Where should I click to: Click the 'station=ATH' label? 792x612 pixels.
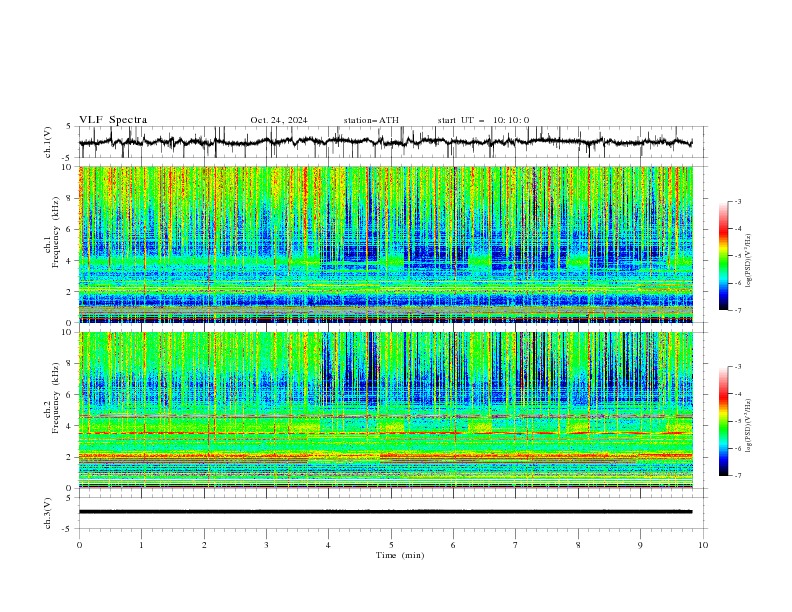[371, 120]
